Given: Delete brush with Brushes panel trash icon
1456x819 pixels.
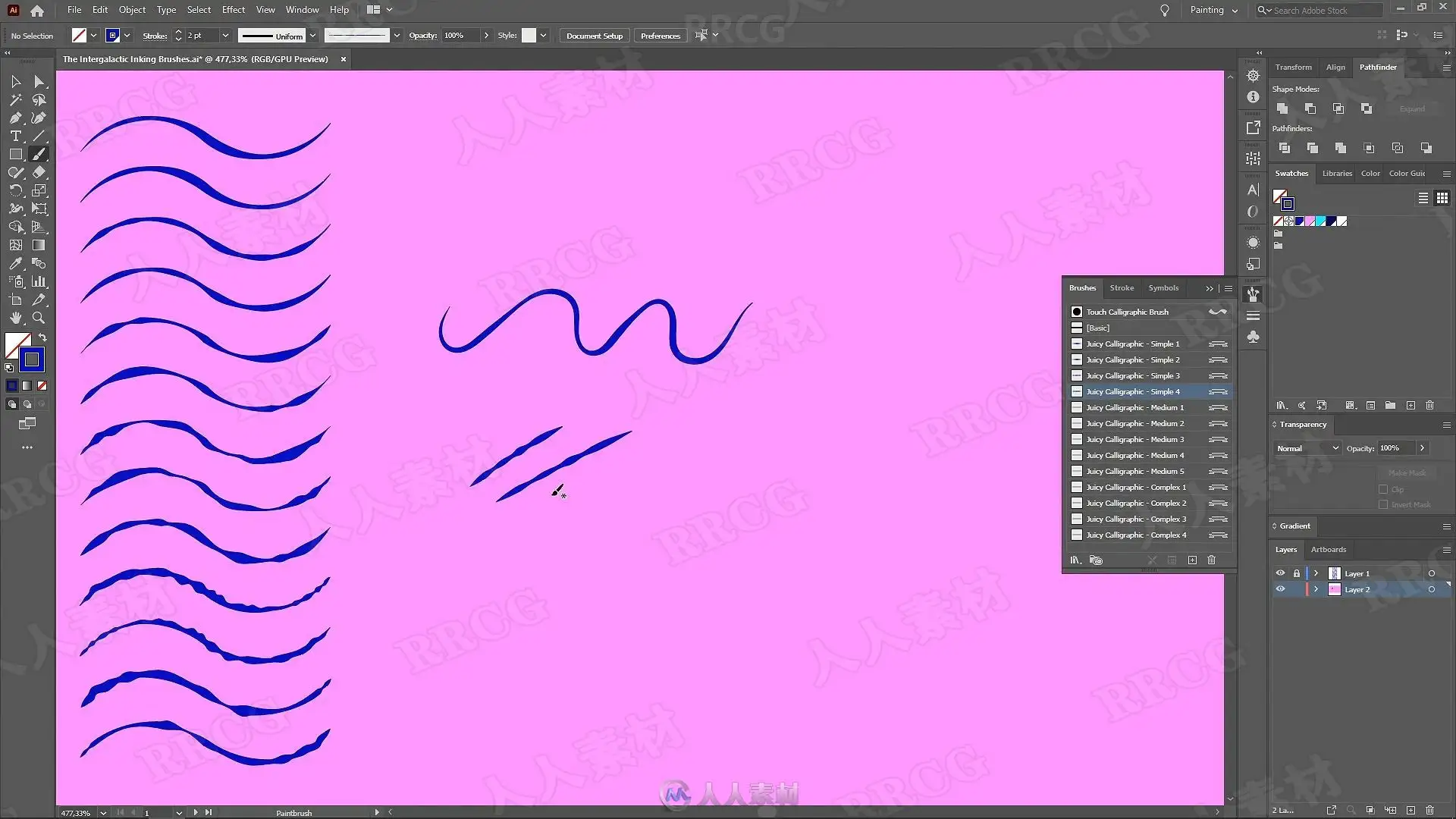Looking at the screenshot, I should 1212,560.
